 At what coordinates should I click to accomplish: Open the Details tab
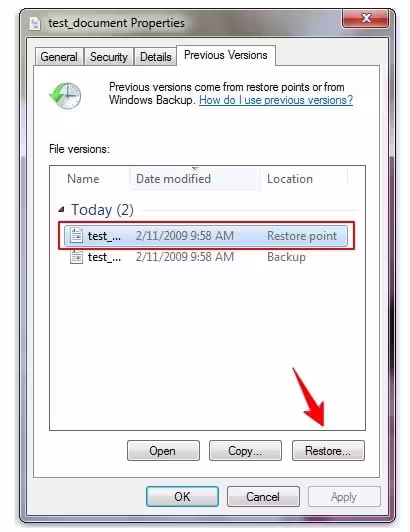(155, 57)
